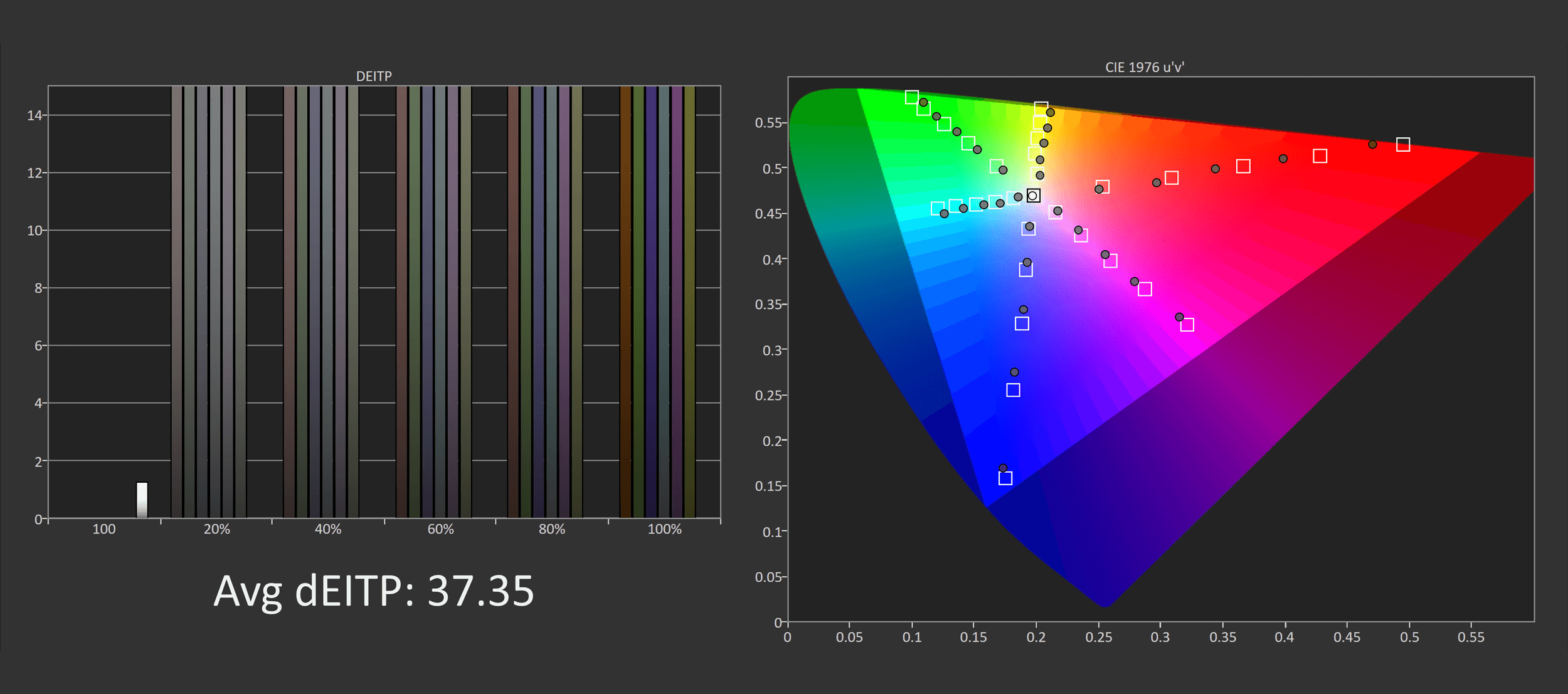Image resolution: width=1568 pixels, height=694 pixels.
Task: Click 0.55 on the CIE vertical axis
Action: (x=767, y=123)
